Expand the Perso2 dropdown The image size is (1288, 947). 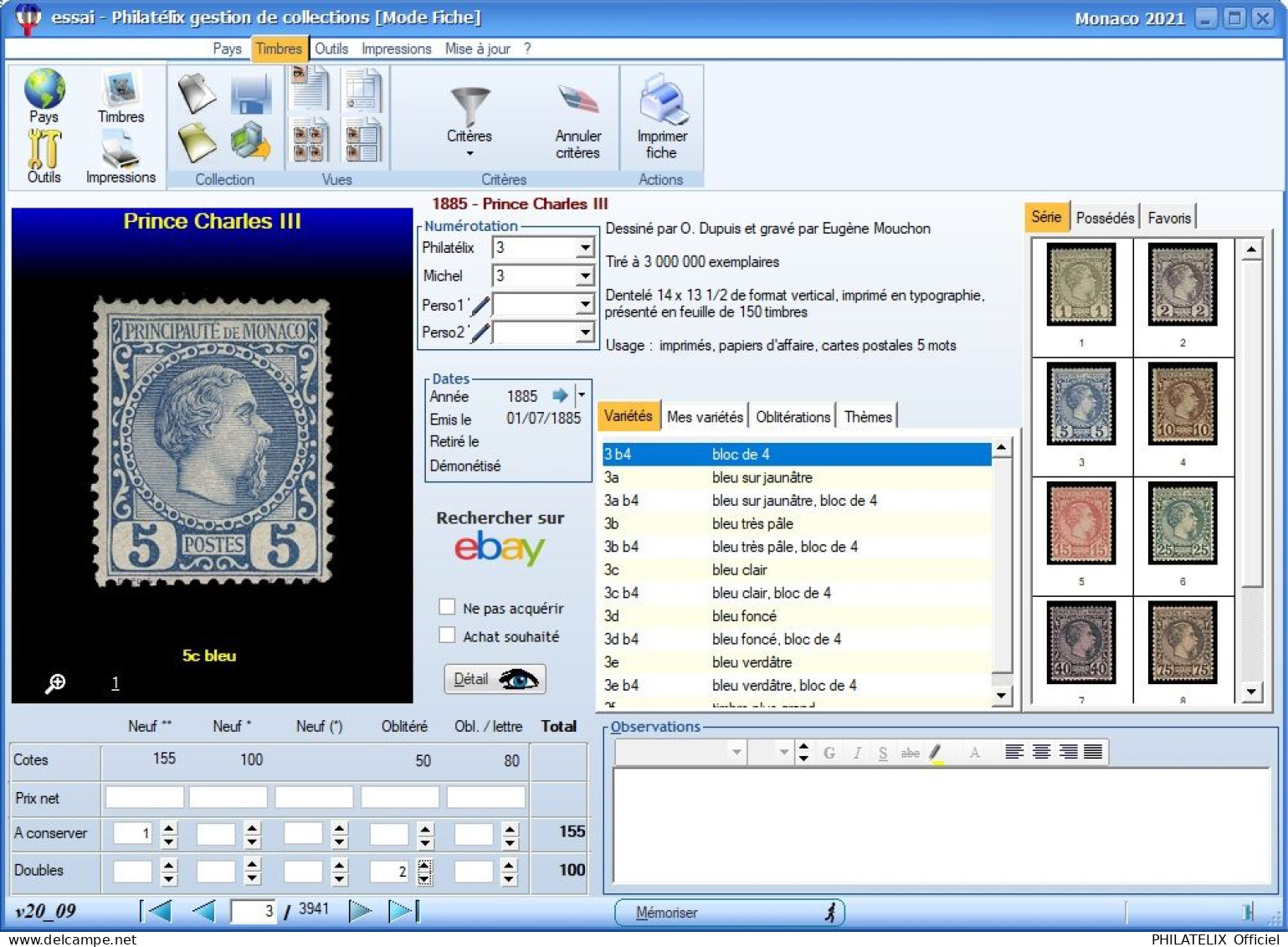click(x=585, y=332)
